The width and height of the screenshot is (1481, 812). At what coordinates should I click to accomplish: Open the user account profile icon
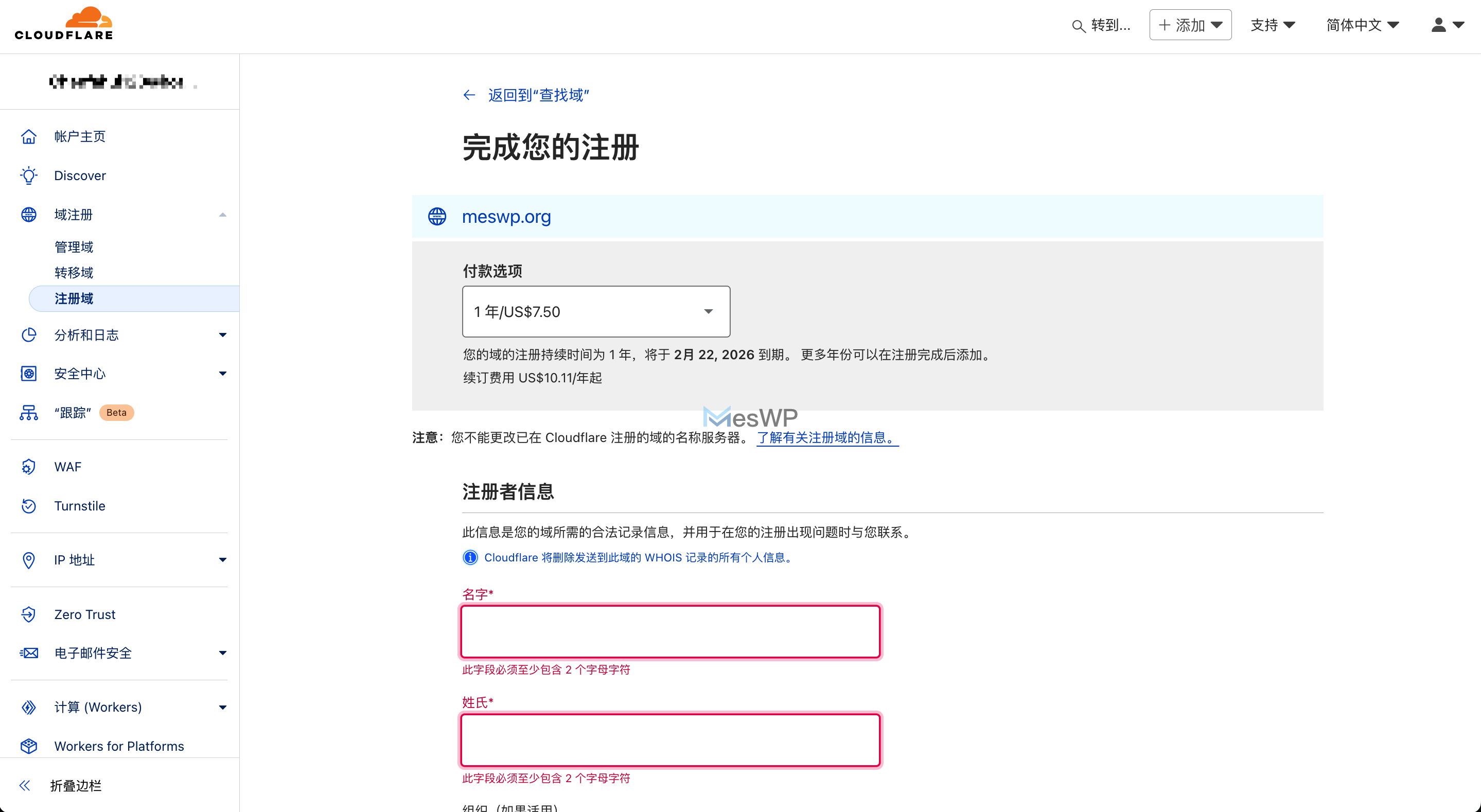1438,25
